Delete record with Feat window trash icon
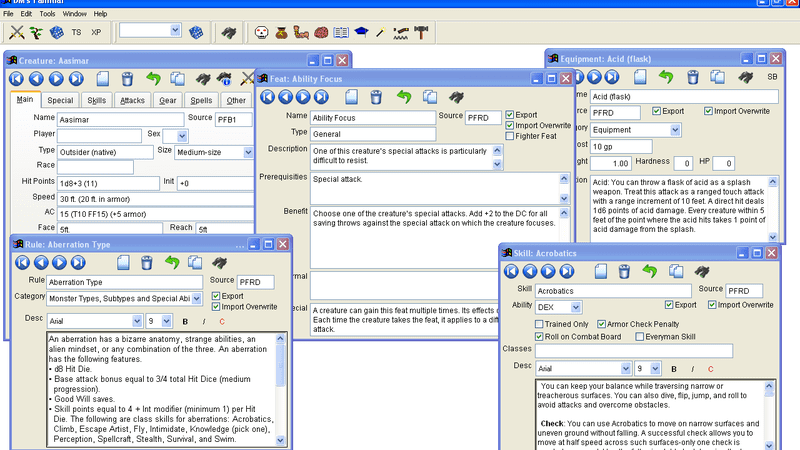Screen dimensions: 800x450 coord(375,97)
